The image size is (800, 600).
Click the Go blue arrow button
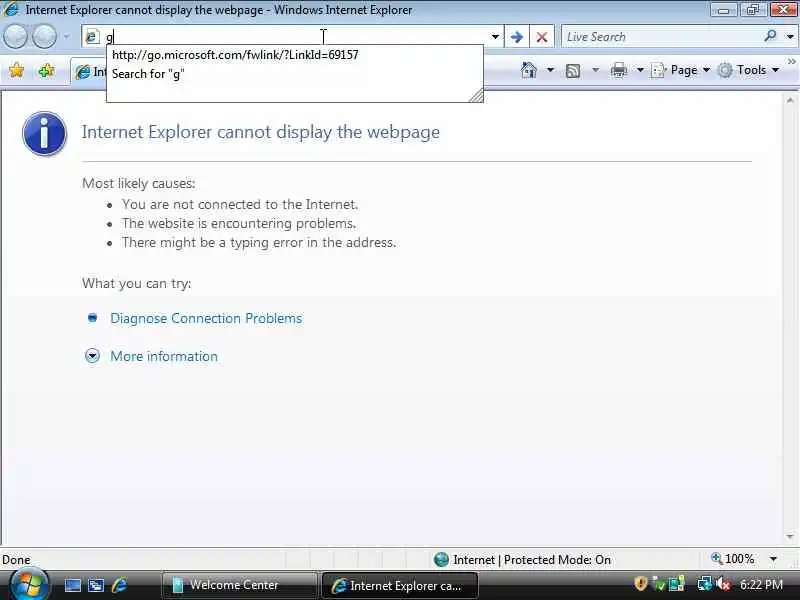click(x=517, y=37)
